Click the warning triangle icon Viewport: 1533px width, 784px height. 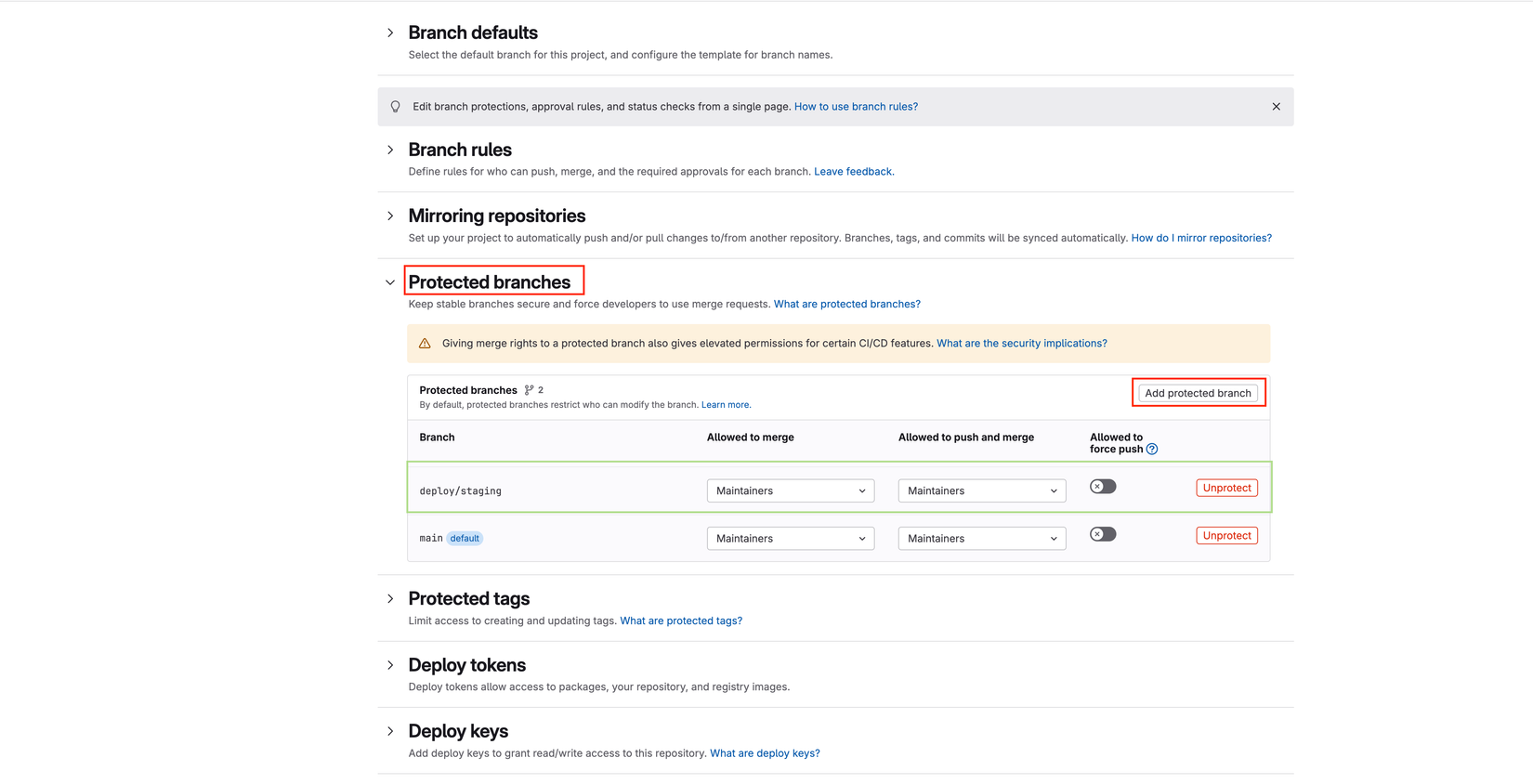[425, 344]
